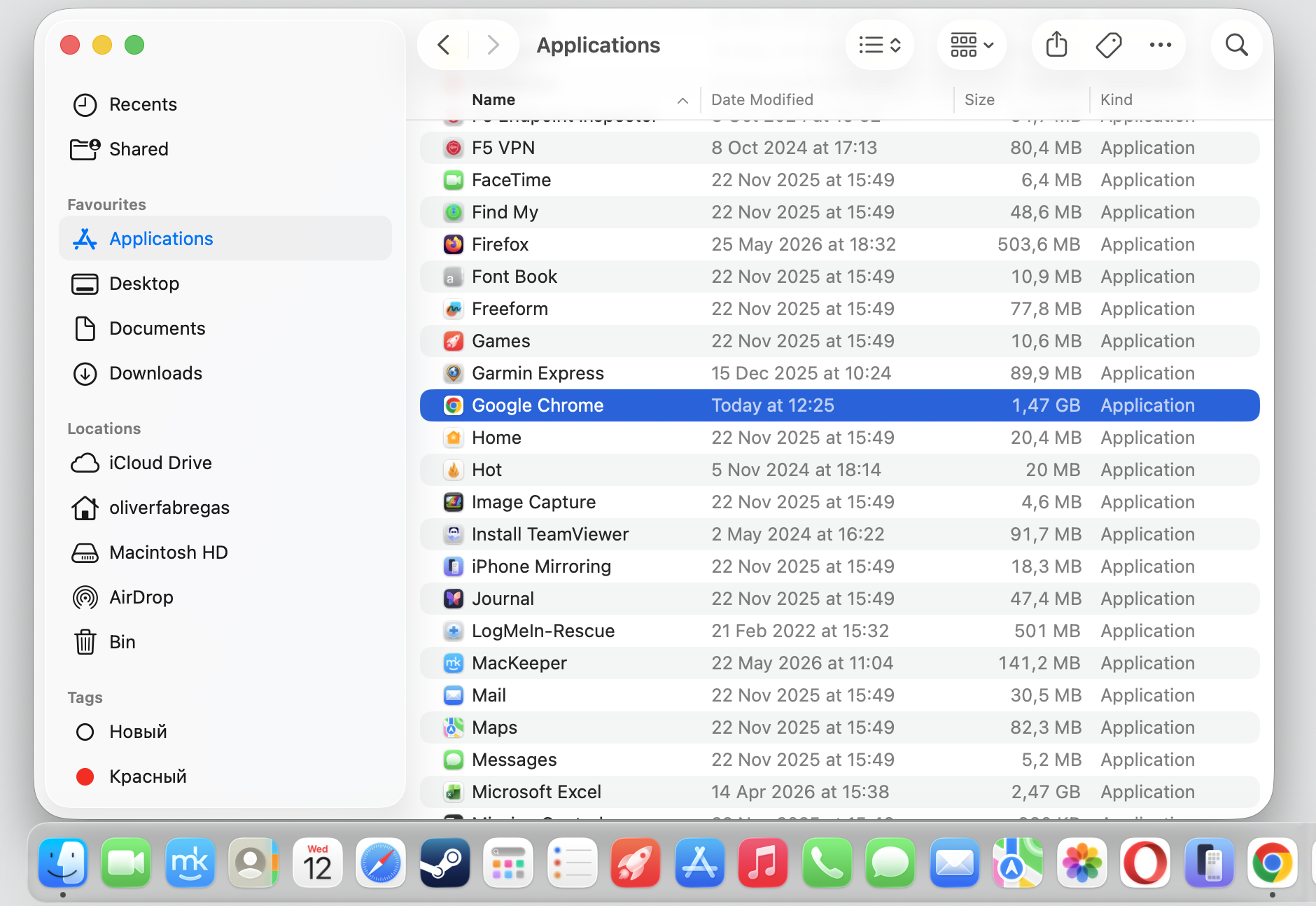The width and height of the screenshot is (1316, 906).
Task: Go back with the left chevron button
Action: [444, 45]
